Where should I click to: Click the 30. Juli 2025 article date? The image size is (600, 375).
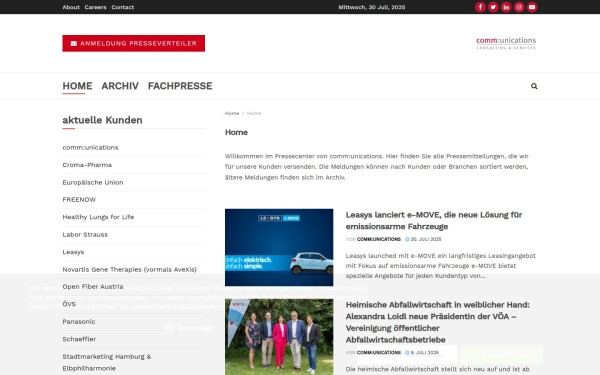point(423,239)
